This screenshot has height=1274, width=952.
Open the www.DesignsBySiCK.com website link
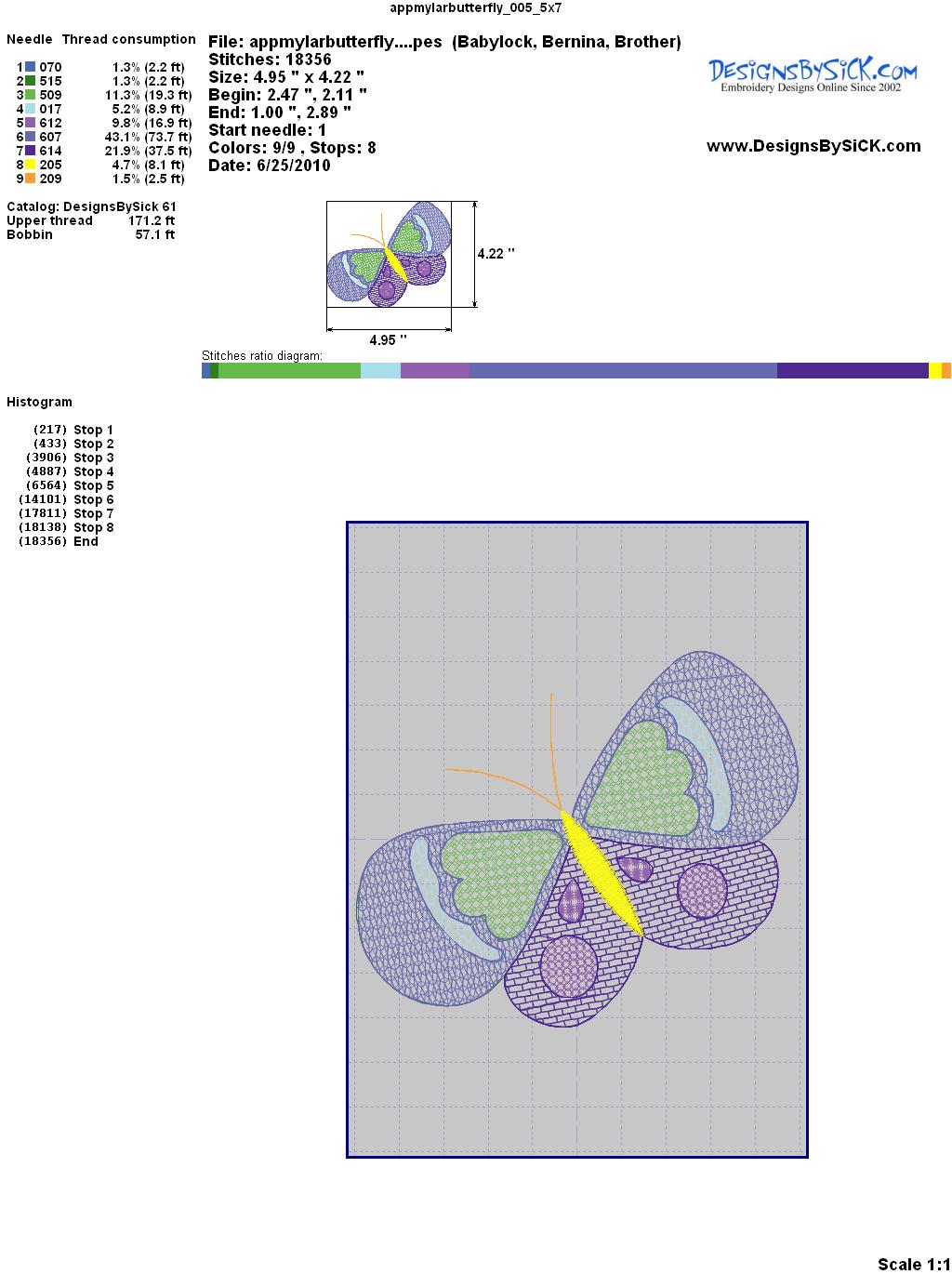[x=813, y=146]
